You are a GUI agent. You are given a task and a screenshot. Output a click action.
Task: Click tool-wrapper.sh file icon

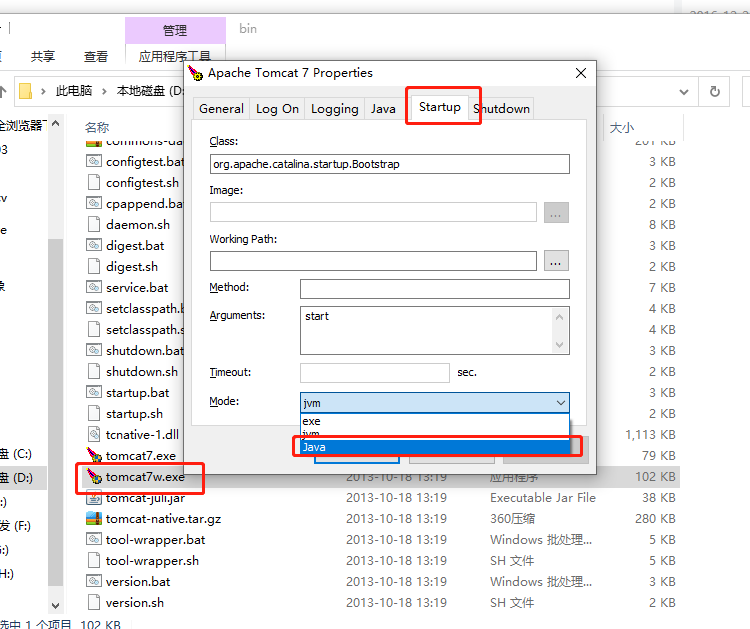coord(94,560)
